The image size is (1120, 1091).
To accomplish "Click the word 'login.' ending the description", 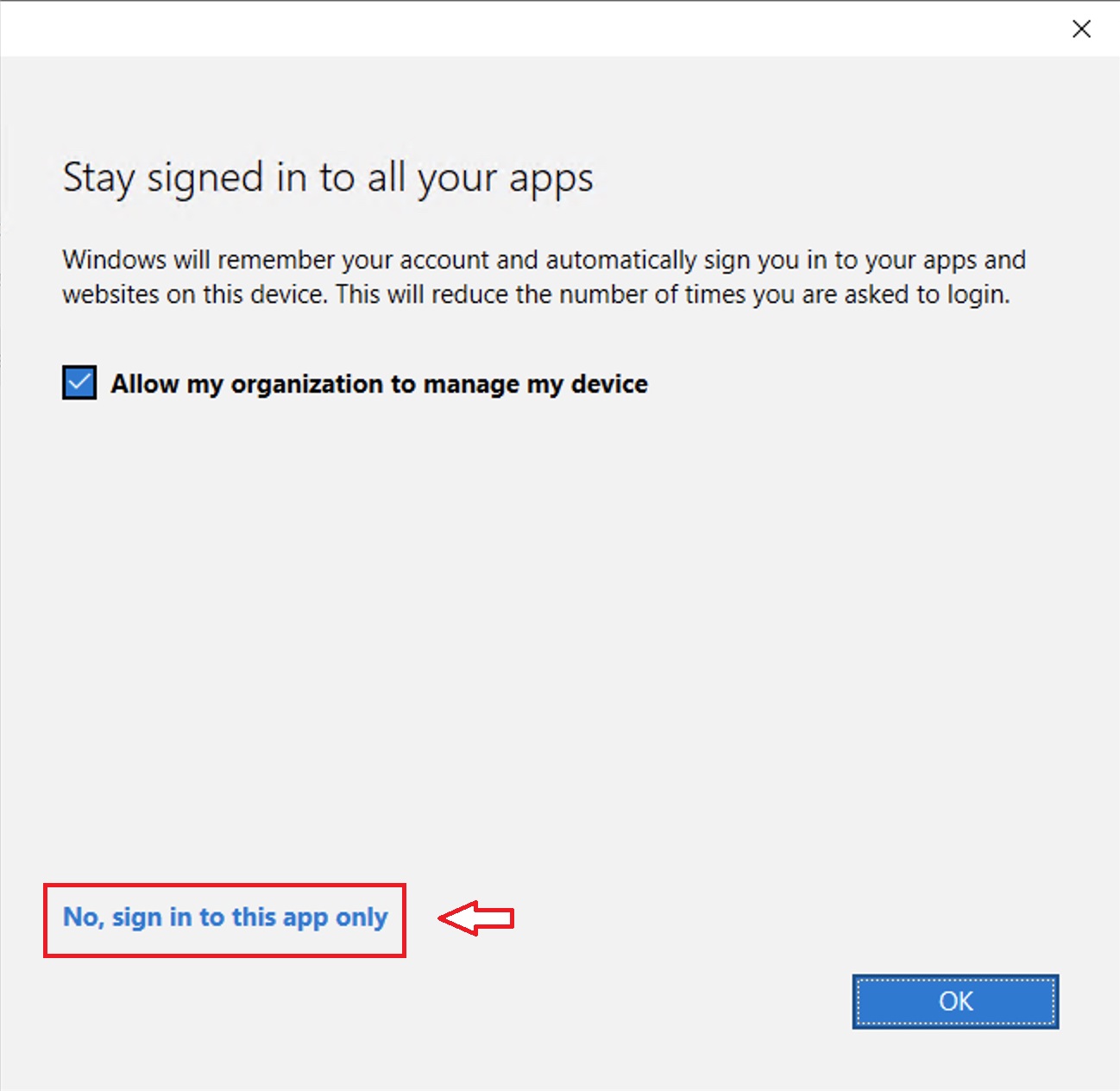I will pos(978,295).
